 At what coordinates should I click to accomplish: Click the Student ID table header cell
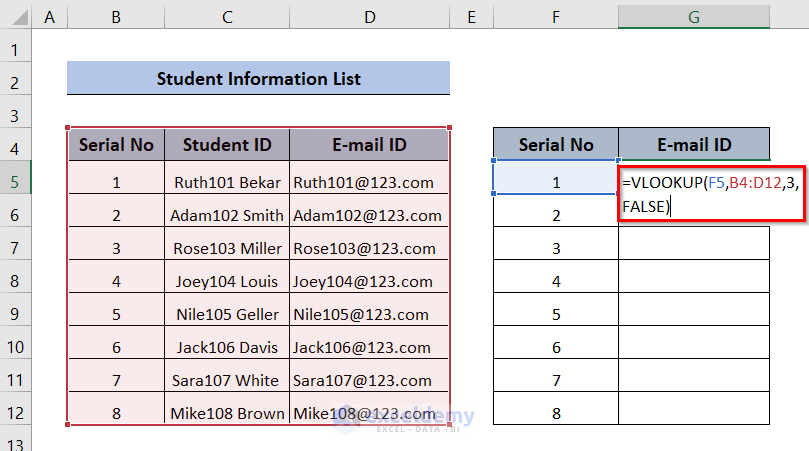pos(227,145)
